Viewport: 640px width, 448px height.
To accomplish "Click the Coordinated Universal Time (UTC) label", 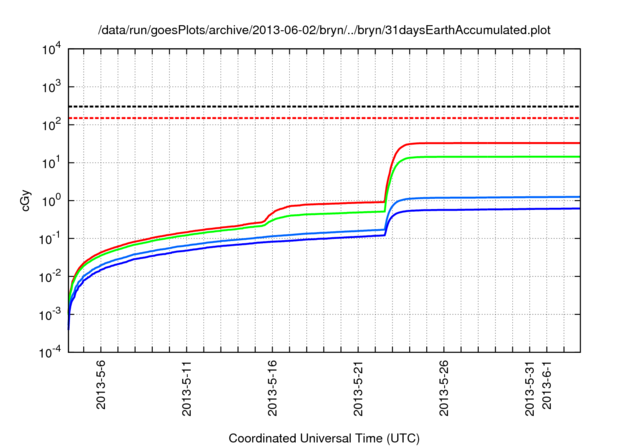I will (x=324, y=438).
